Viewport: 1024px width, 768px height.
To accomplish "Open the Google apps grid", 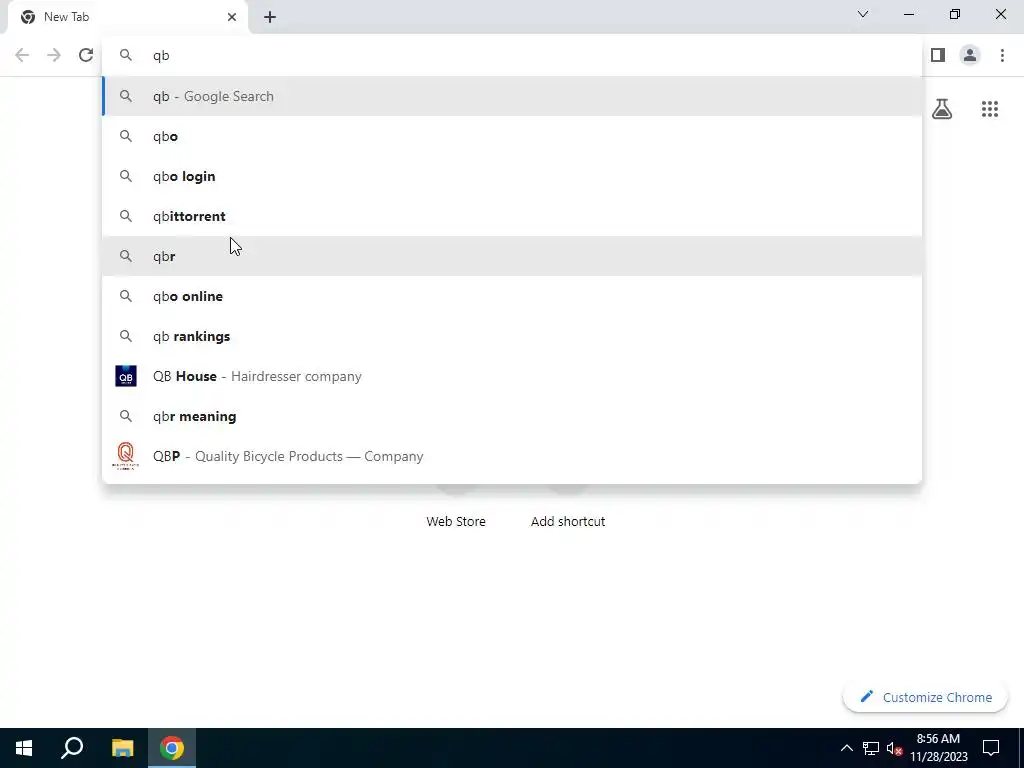I will click(989, 109).
